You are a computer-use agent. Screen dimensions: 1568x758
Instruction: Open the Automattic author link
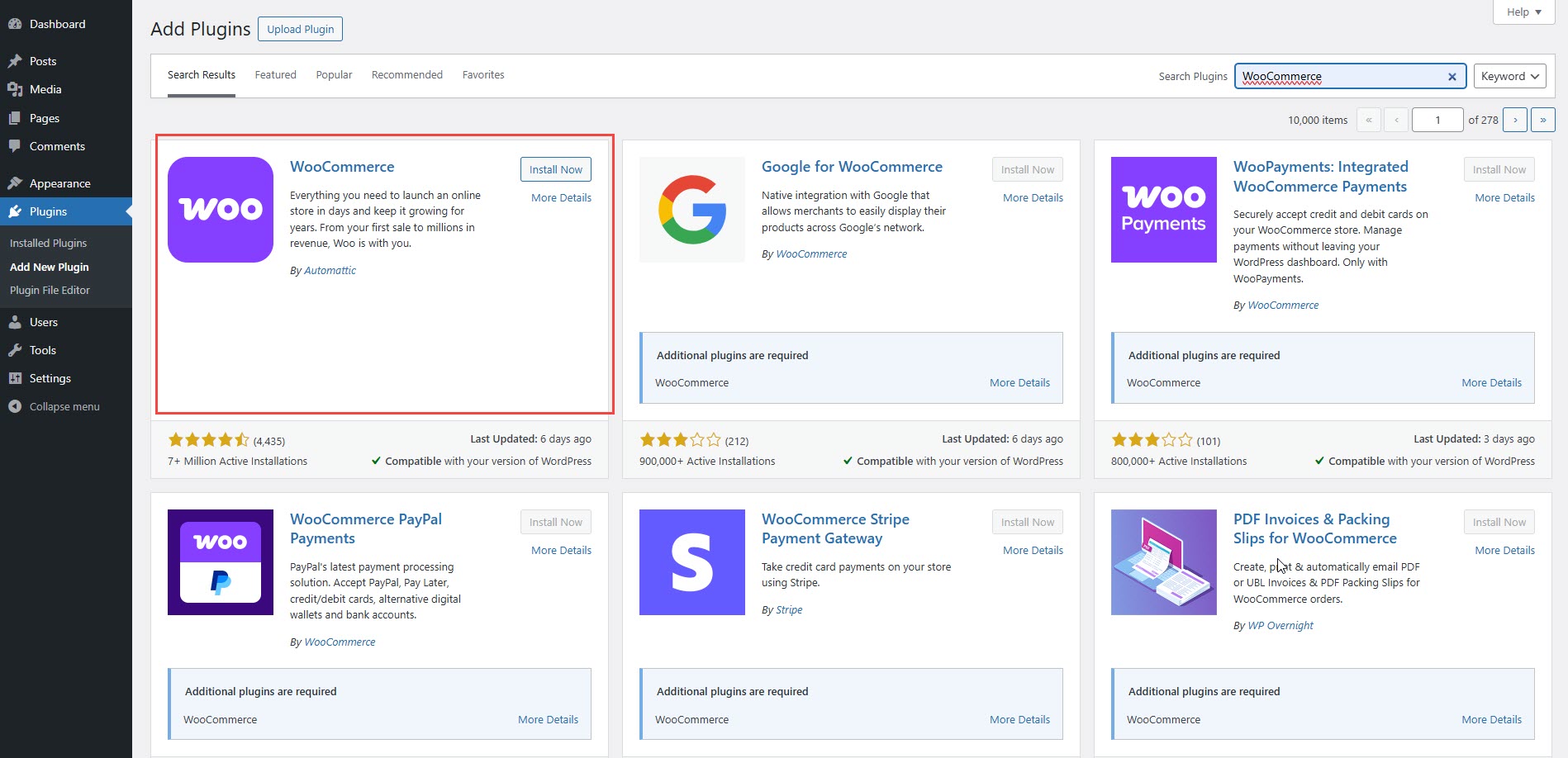[x=330, y=271]
